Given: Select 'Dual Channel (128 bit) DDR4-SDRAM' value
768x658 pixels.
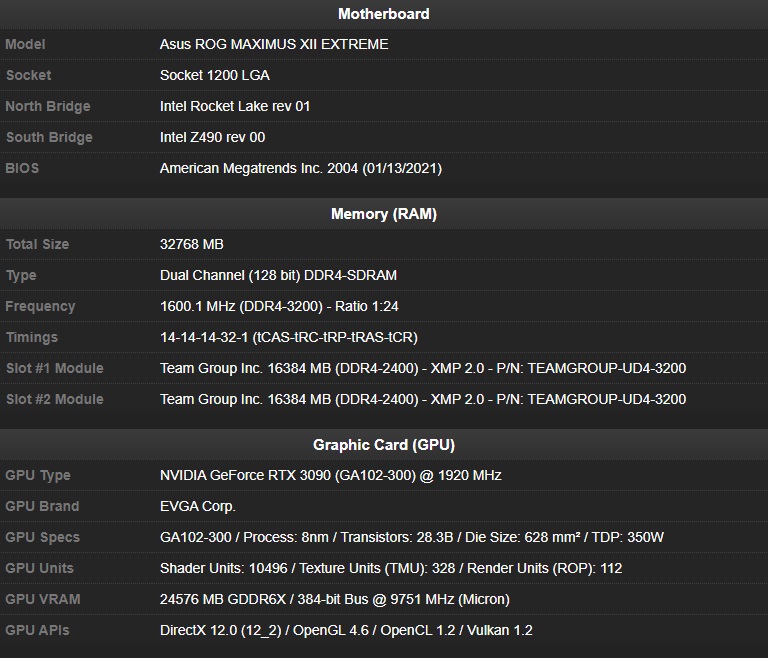Looking at the screenshot, I should [278, 275].
